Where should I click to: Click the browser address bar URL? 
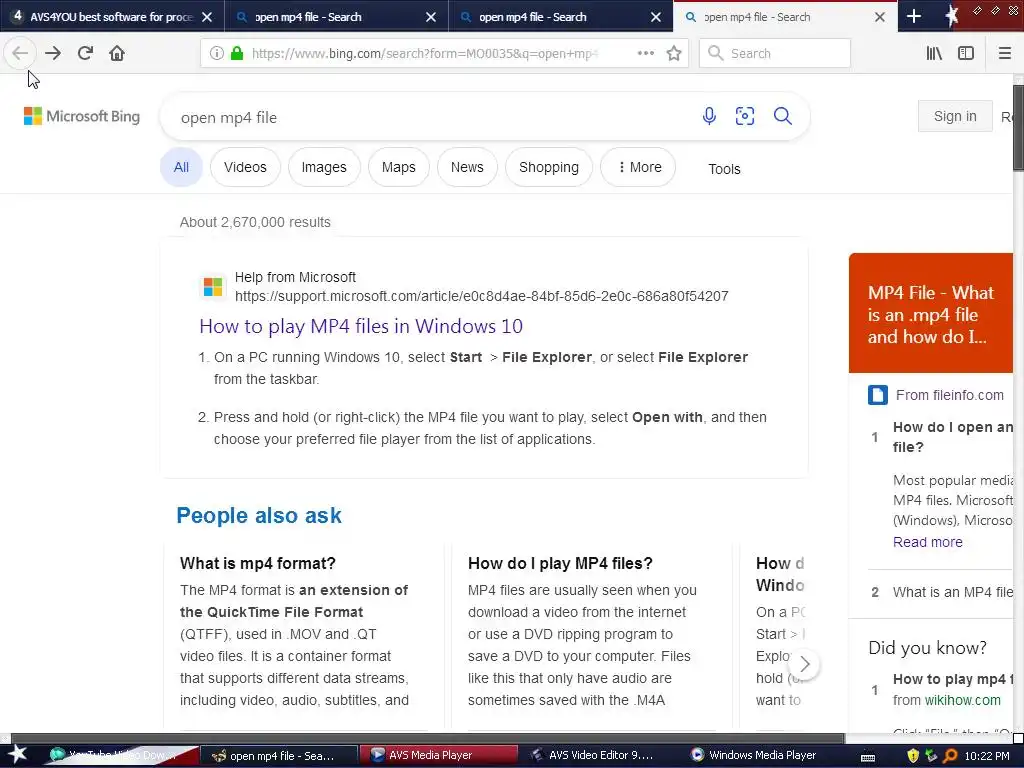[x=424, y=54]
